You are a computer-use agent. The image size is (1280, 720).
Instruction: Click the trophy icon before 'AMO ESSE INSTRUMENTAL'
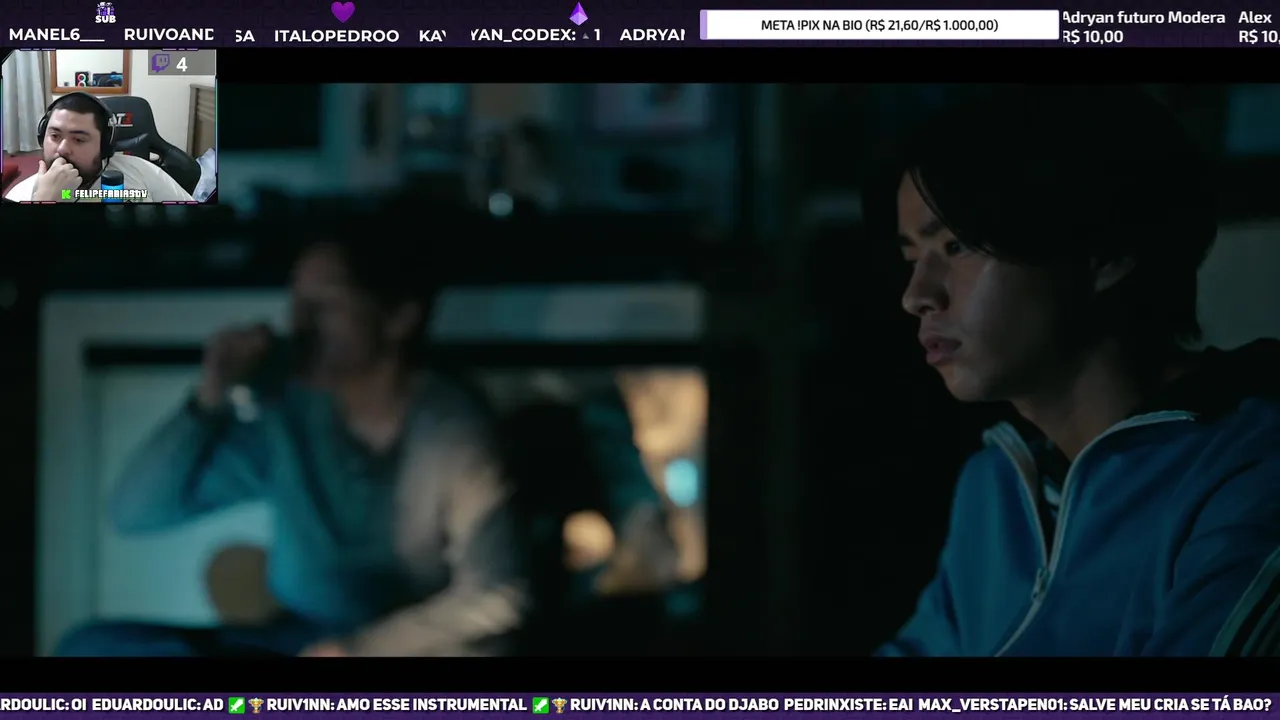click(x=256, y=705)
